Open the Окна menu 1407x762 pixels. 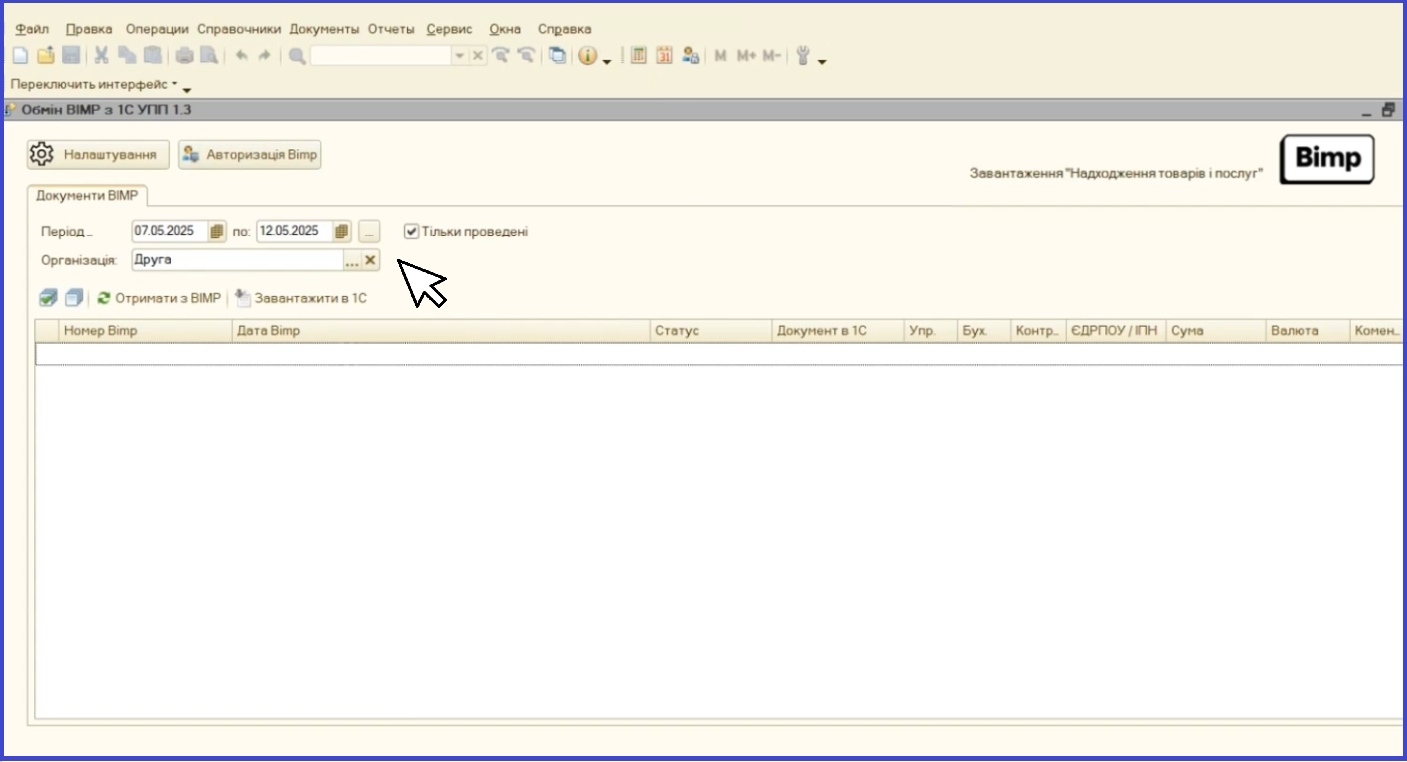tap(505, 29)
